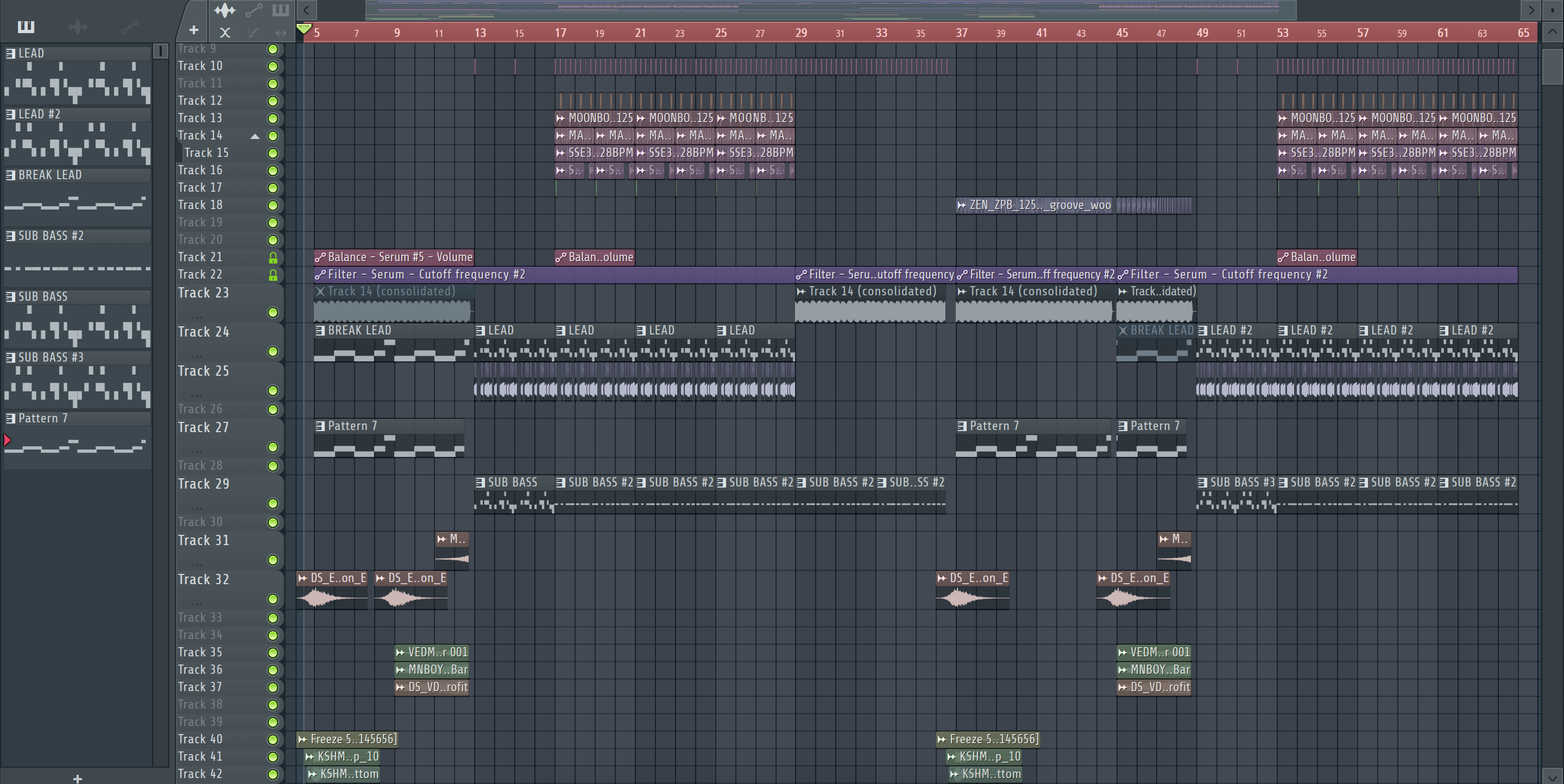This screenshot has width=1564, height=784.
Task: Click the X-shaped icon in the playlist toolbar
Action: click(x=225, y=33)
